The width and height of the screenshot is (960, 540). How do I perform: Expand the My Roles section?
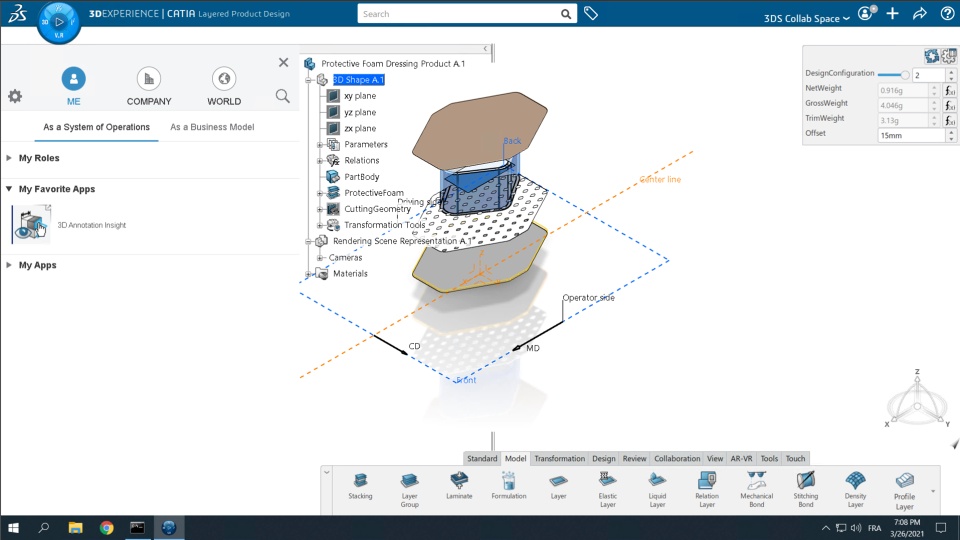9,158
